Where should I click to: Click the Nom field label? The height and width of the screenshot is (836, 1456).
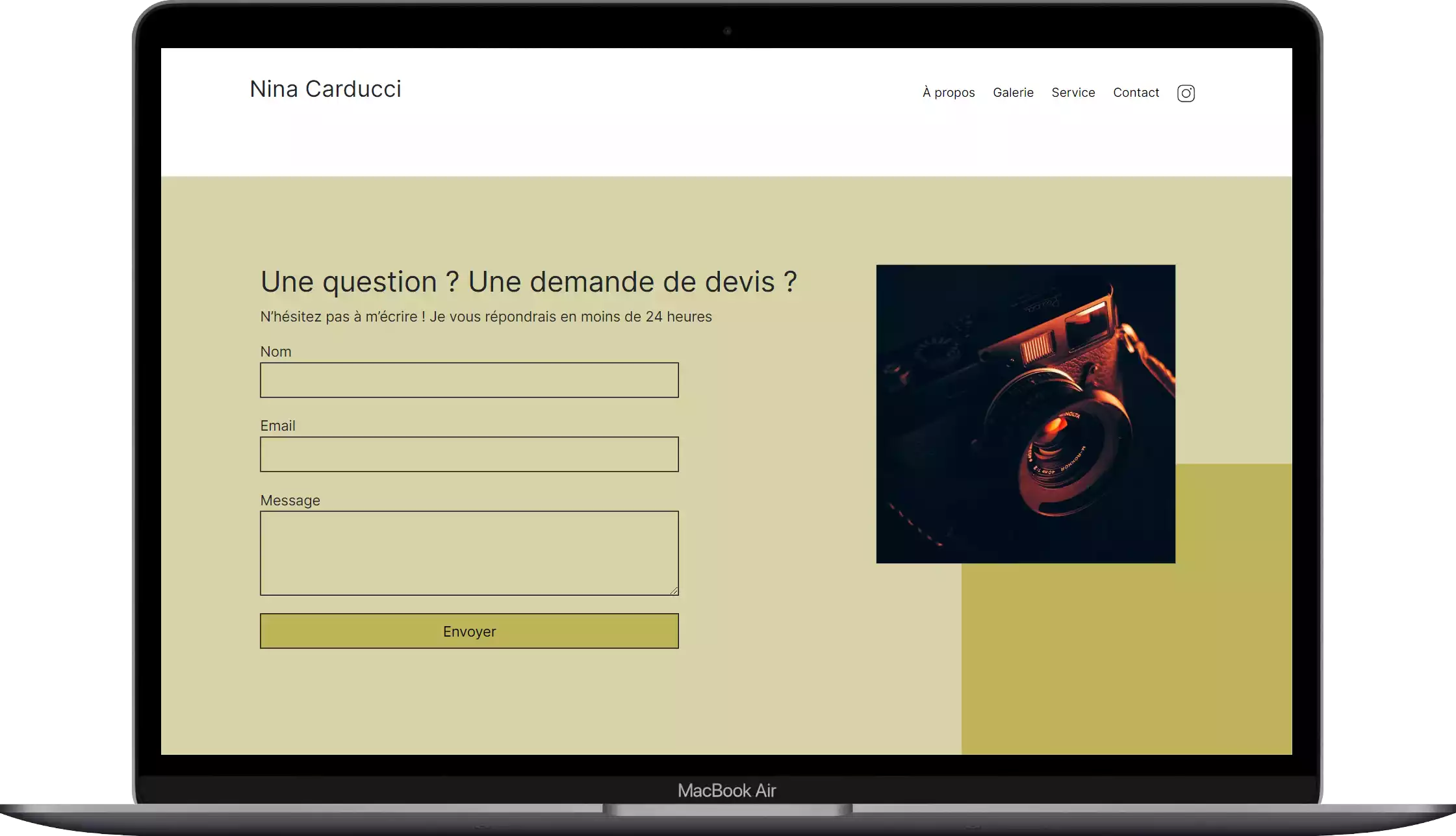coord(275,351)
